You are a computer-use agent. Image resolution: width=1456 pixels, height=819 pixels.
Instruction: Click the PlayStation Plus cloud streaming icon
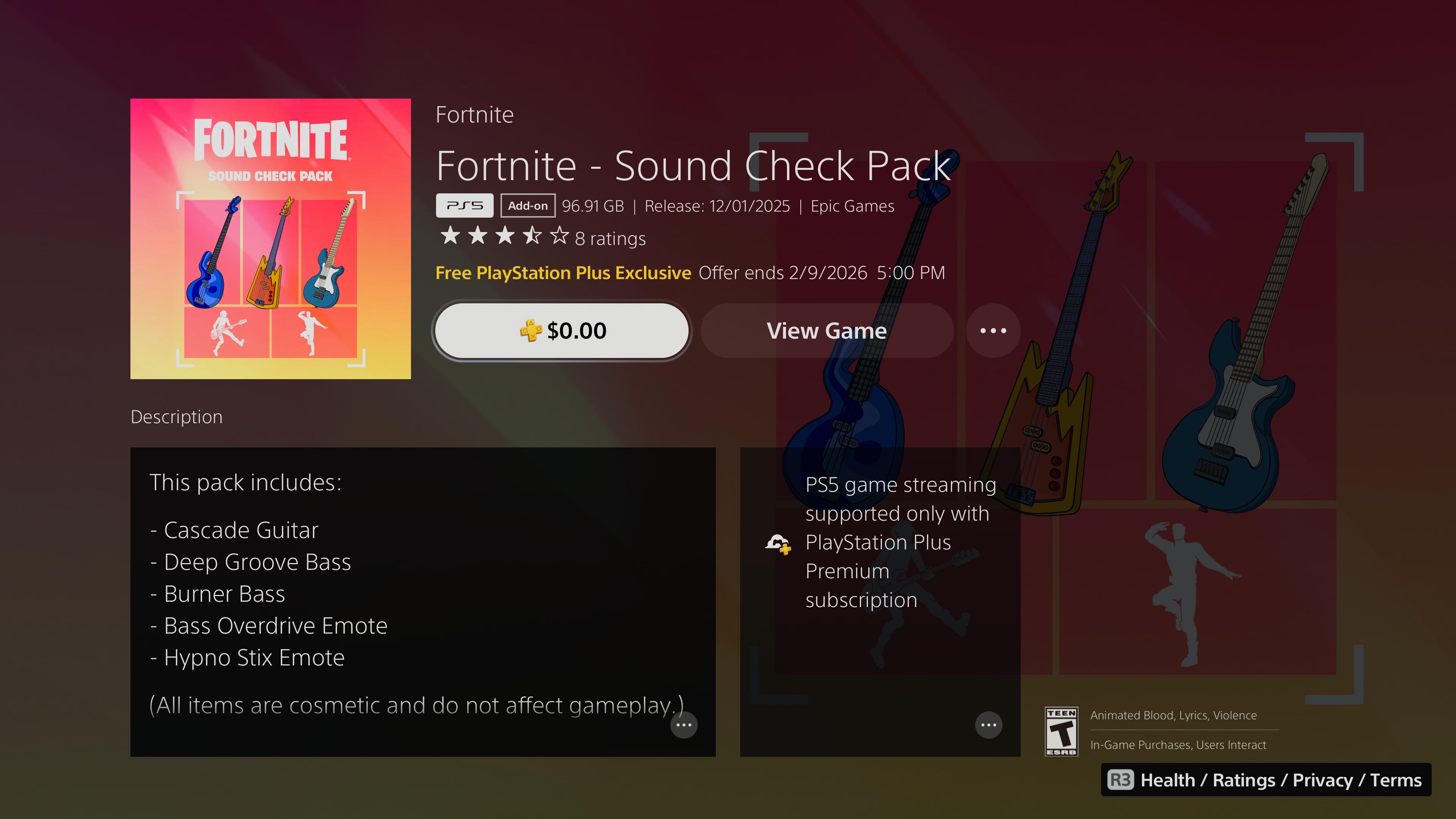pos(778,544)
